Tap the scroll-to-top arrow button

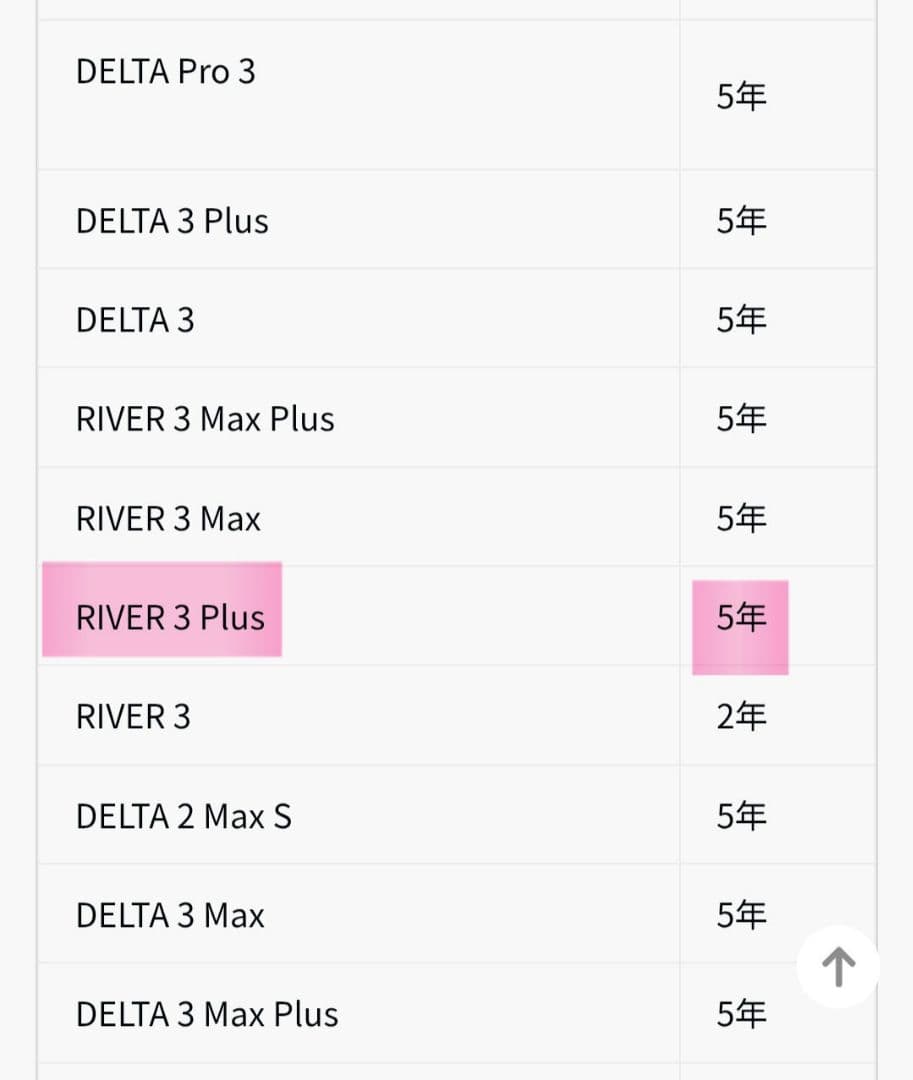click(x=838, y=966)
